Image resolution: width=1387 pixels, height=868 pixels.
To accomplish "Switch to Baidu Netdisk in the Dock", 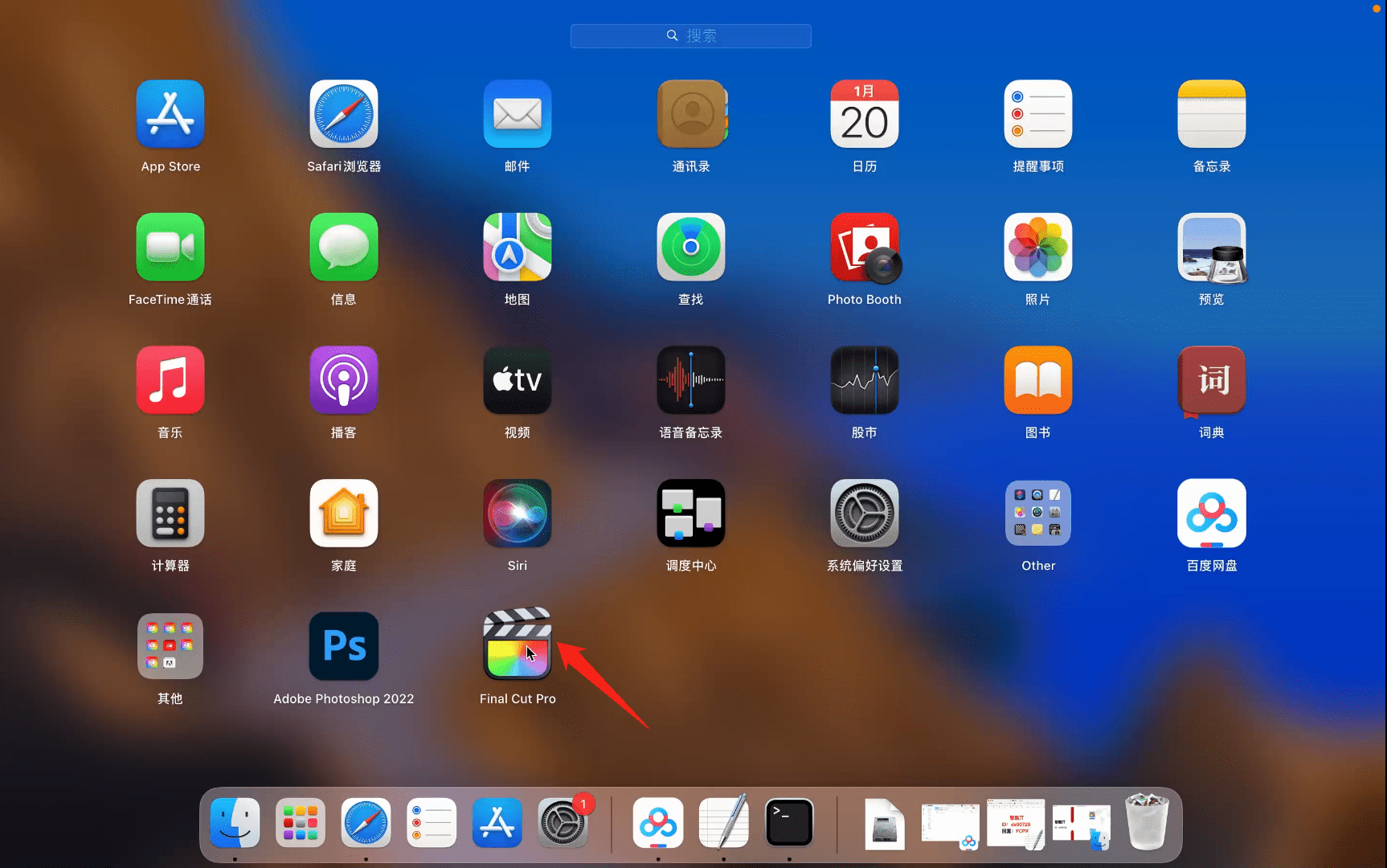I will 658,823.
